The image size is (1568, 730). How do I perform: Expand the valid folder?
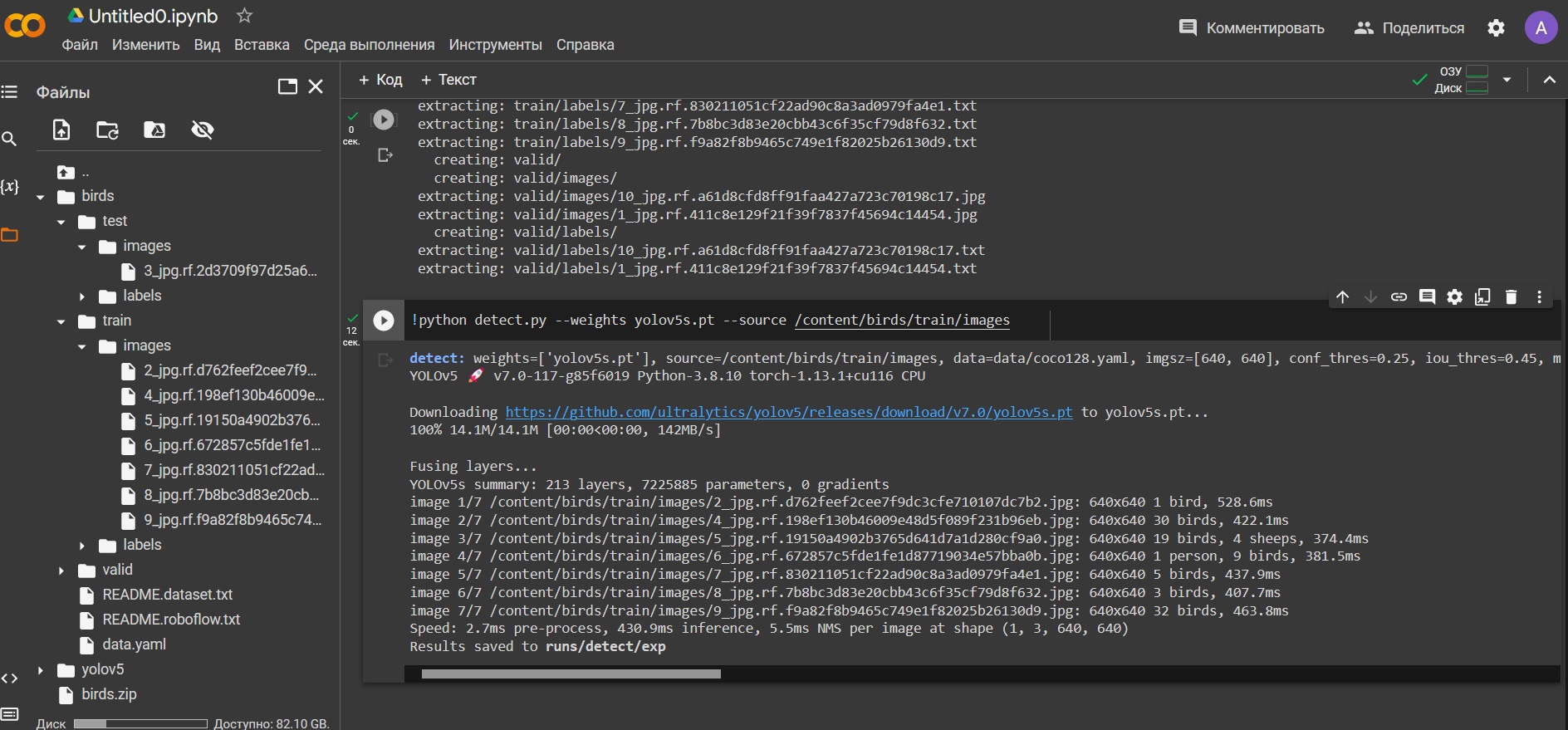[x=61, y=571]
